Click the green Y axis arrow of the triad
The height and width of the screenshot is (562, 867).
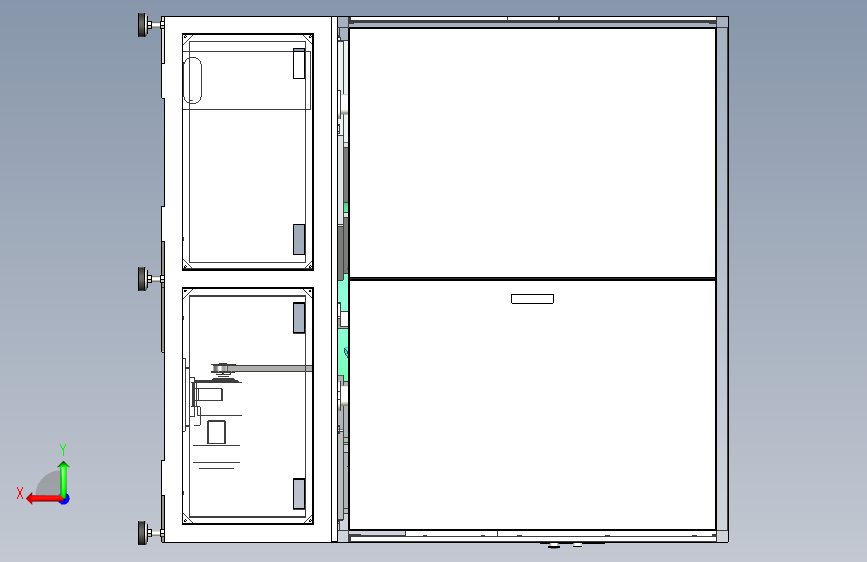64,478
